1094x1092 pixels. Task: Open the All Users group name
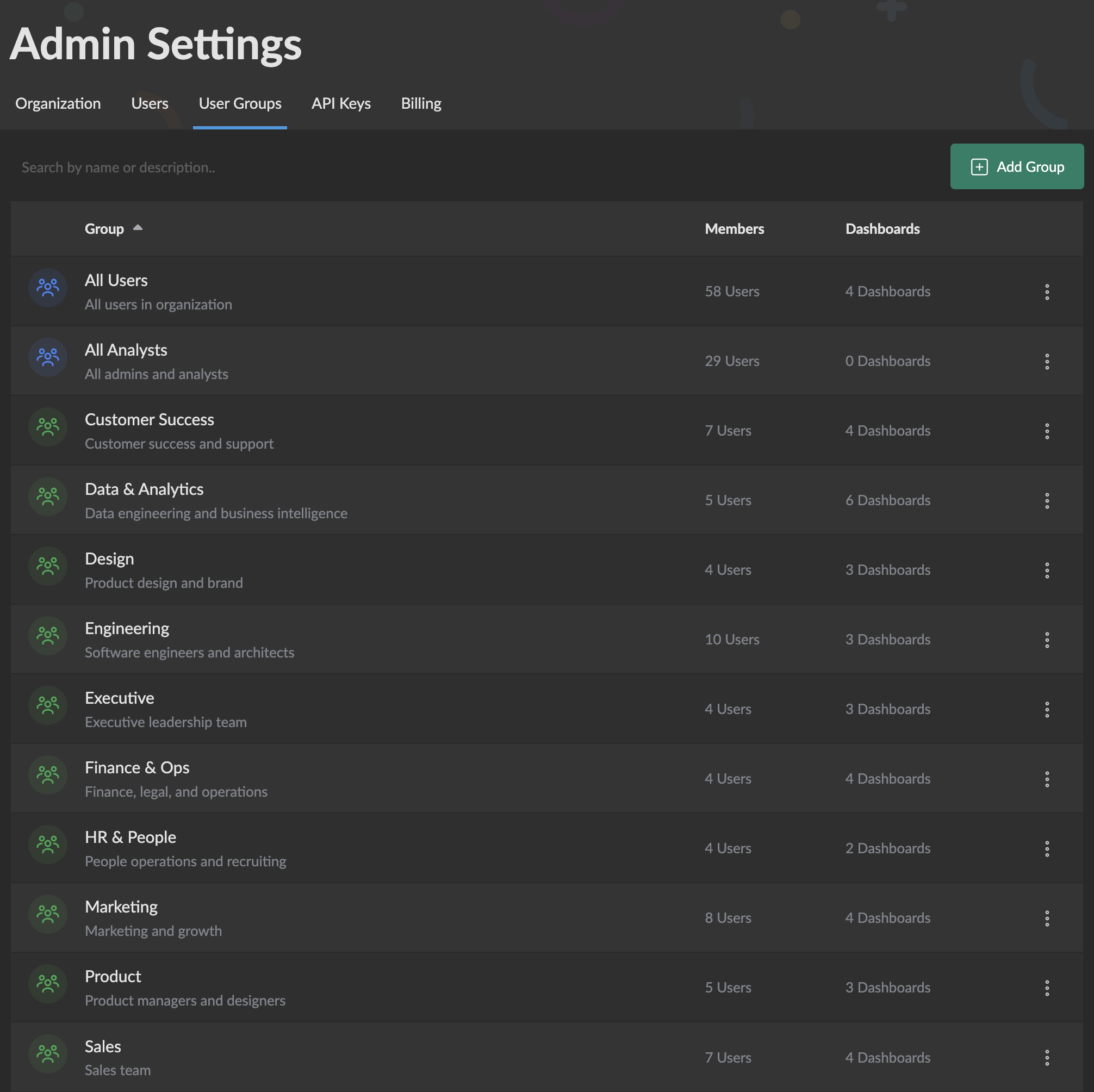coord(116,281)
